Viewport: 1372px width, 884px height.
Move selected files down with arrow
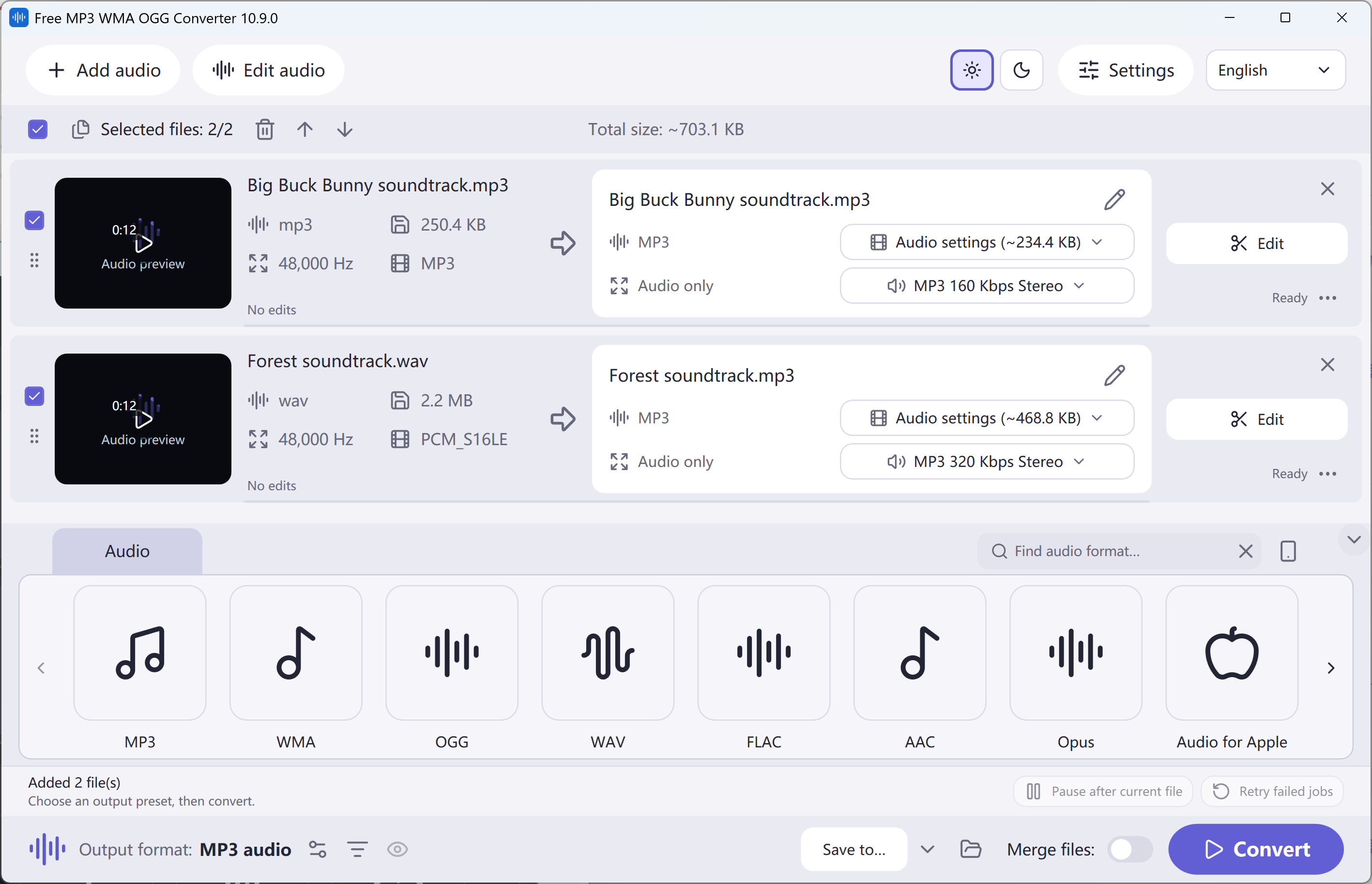coord(345,129)
